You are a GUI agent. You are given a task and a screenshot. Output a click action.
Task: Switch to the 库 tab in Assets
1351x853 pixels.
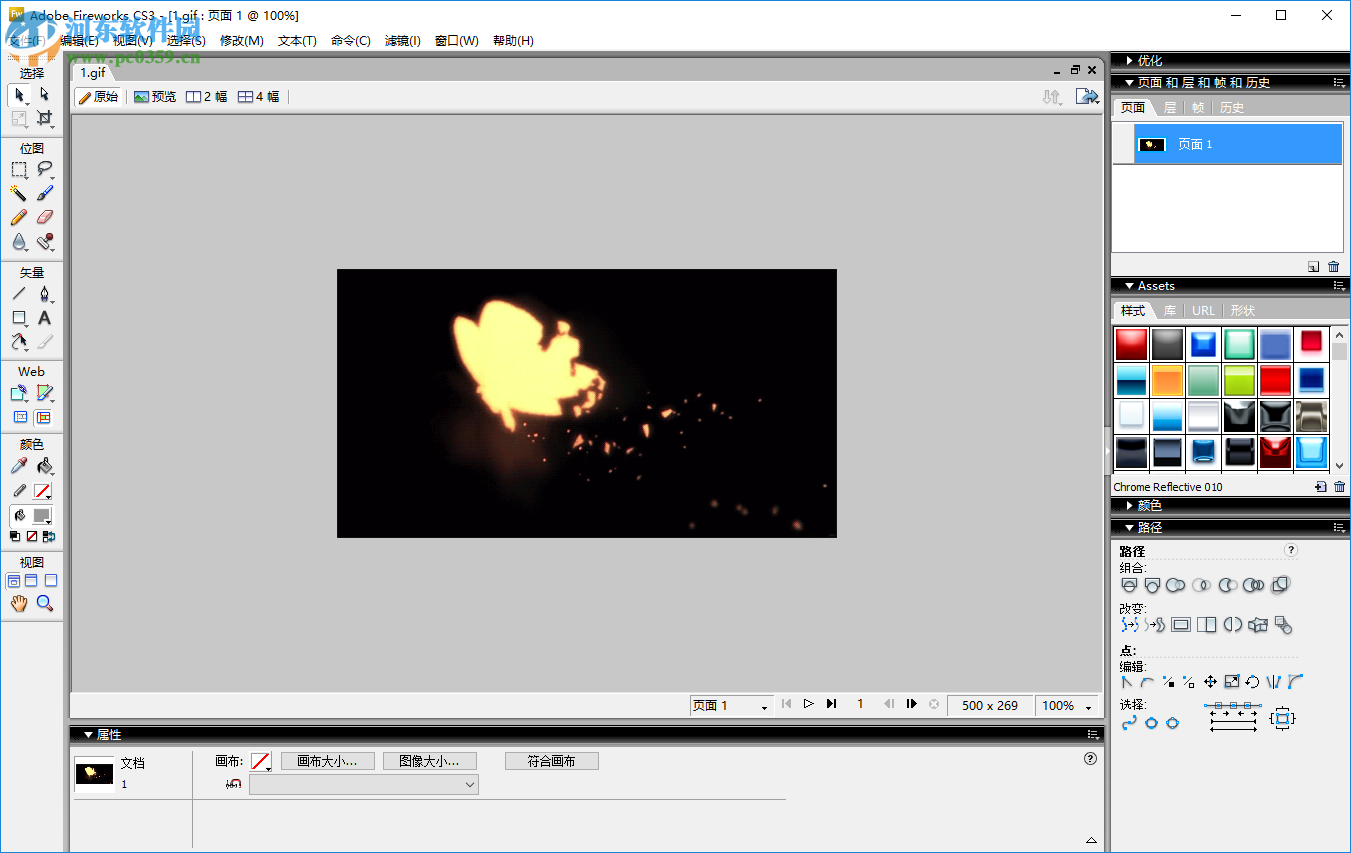pos(1169,310)
